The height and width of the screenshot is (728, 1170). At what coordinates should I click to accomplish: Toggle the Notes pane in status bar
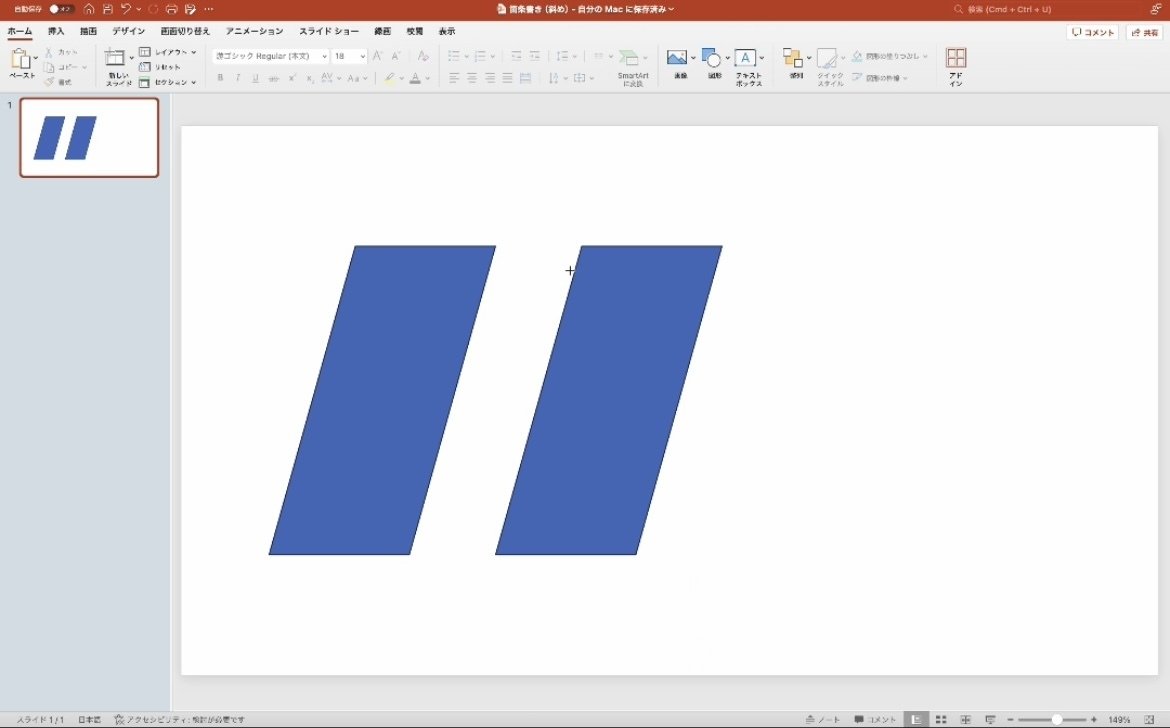(x=824, y=719)
